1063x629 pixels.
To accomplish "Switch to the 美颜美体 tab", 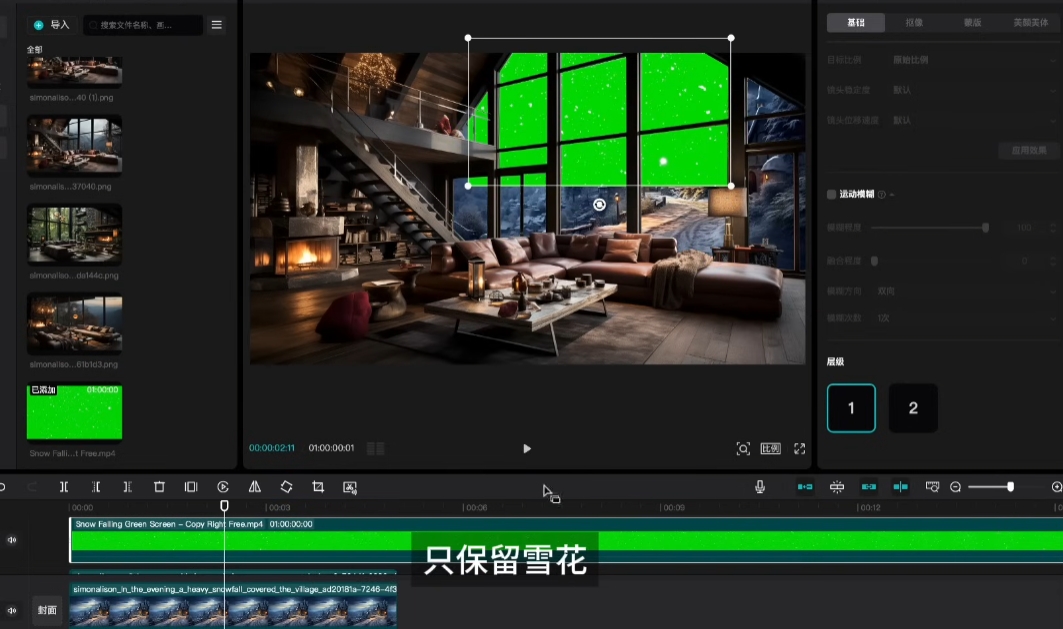I will click(1030, 22).
